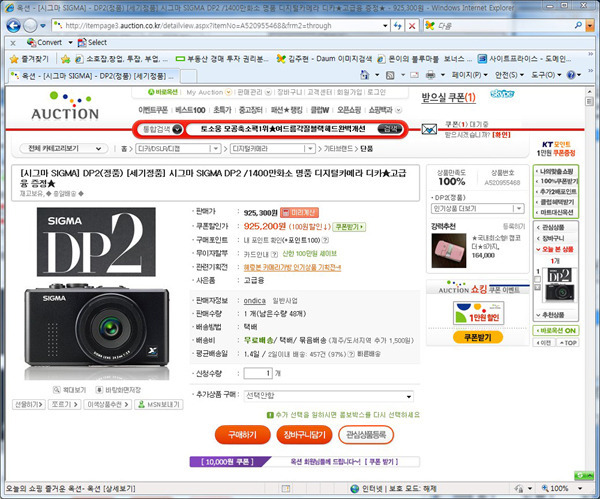Go back with the browser Back arrow

pyautogui.click(x=13, y=26)
